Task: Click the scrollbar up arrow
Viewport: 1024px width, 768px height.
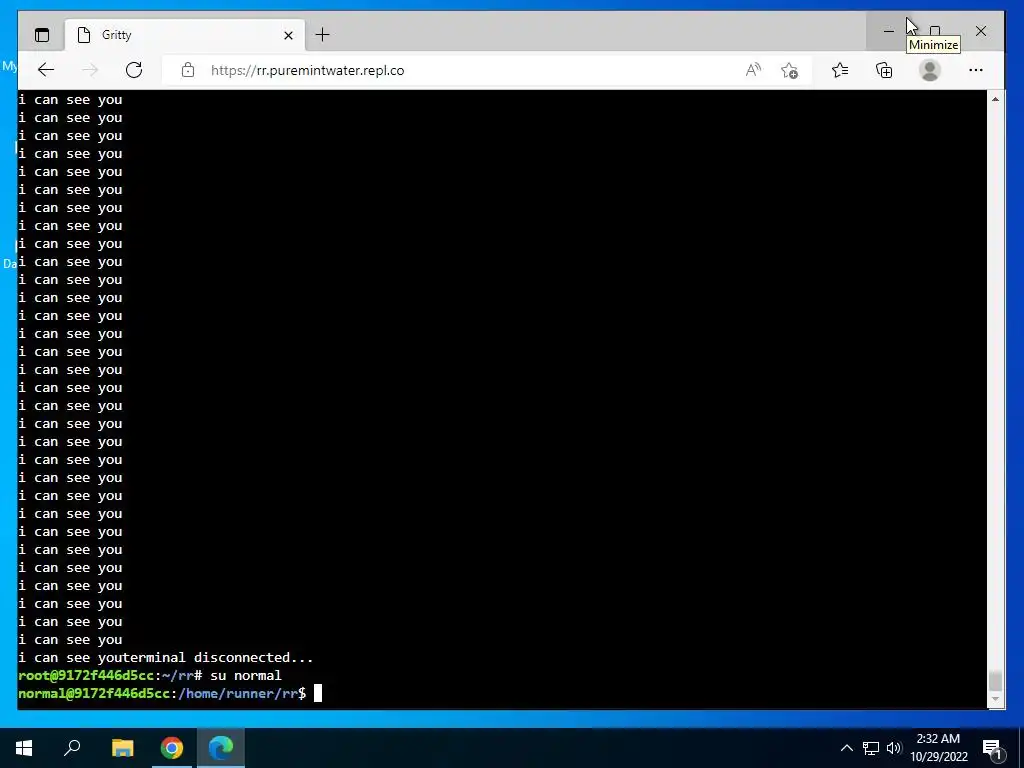Action: tap(995, 99)
